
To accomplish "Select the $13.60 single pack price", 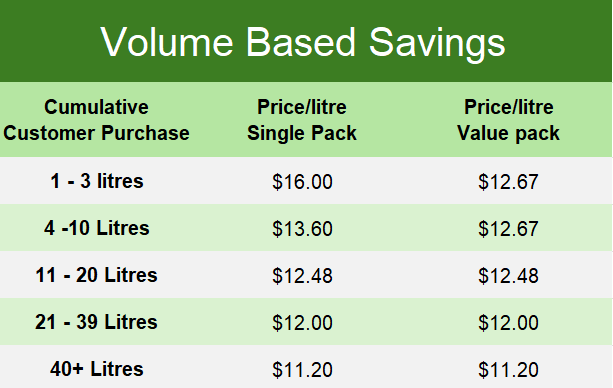I will (x=302, y=229).
